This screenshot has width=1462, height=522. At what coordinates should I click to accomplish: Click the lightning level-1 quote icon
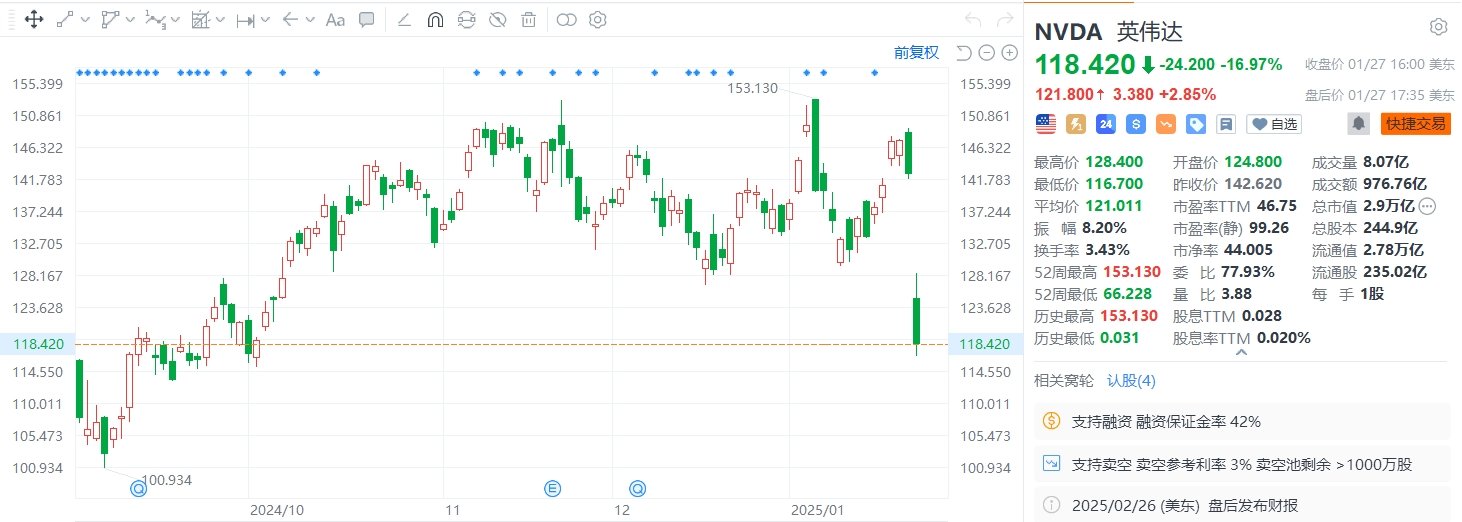1076,124
